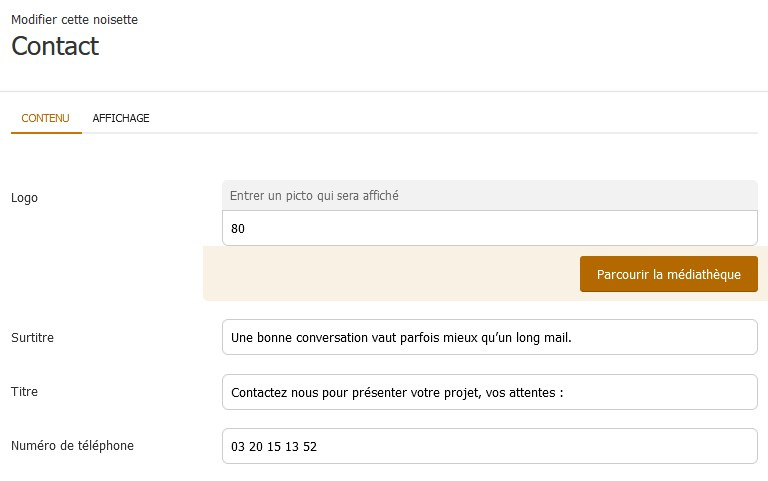Click the Parcourir la médiathèque button
Viewport: 768px width, 481px height.
coord(668,274)
